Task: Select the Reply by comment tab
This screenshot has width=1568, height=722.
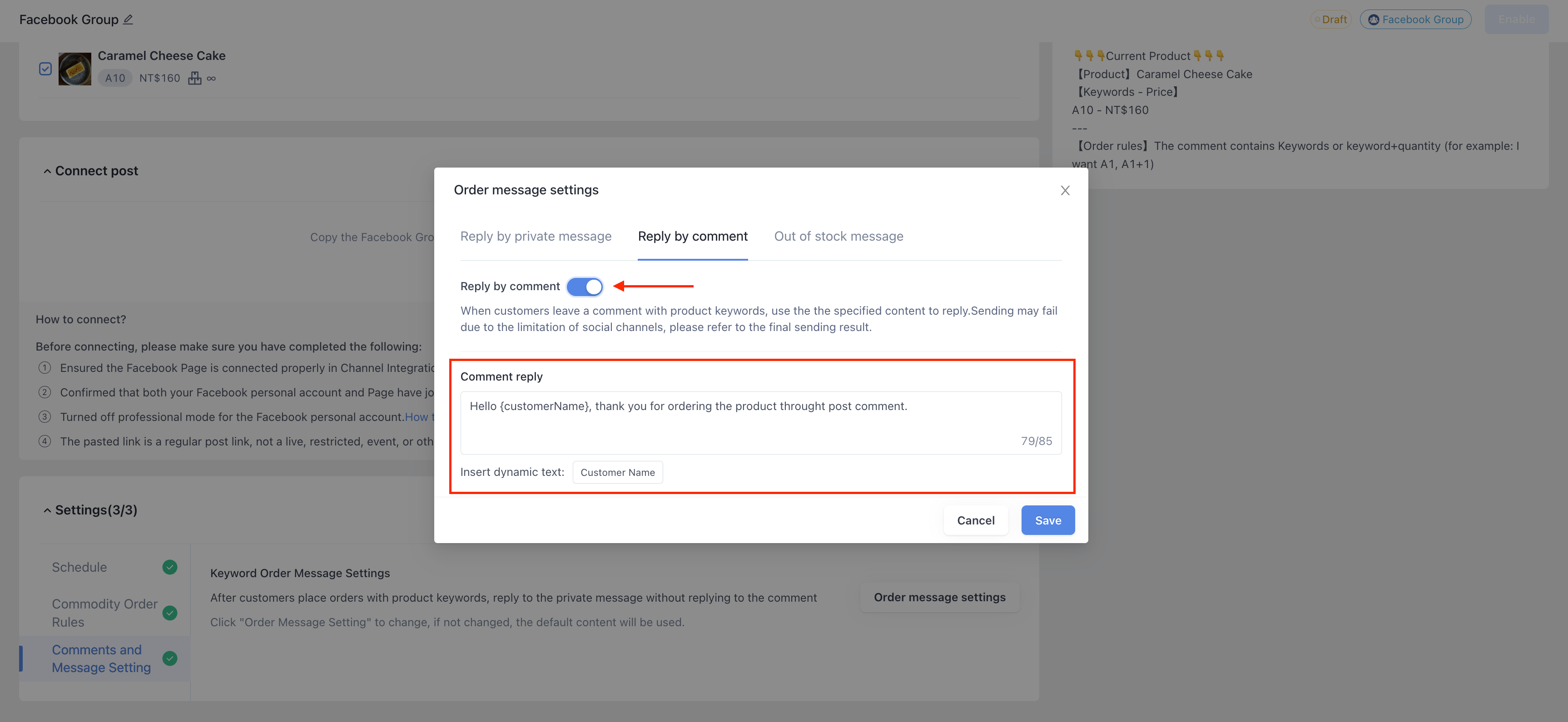Action: coord(693,236)
